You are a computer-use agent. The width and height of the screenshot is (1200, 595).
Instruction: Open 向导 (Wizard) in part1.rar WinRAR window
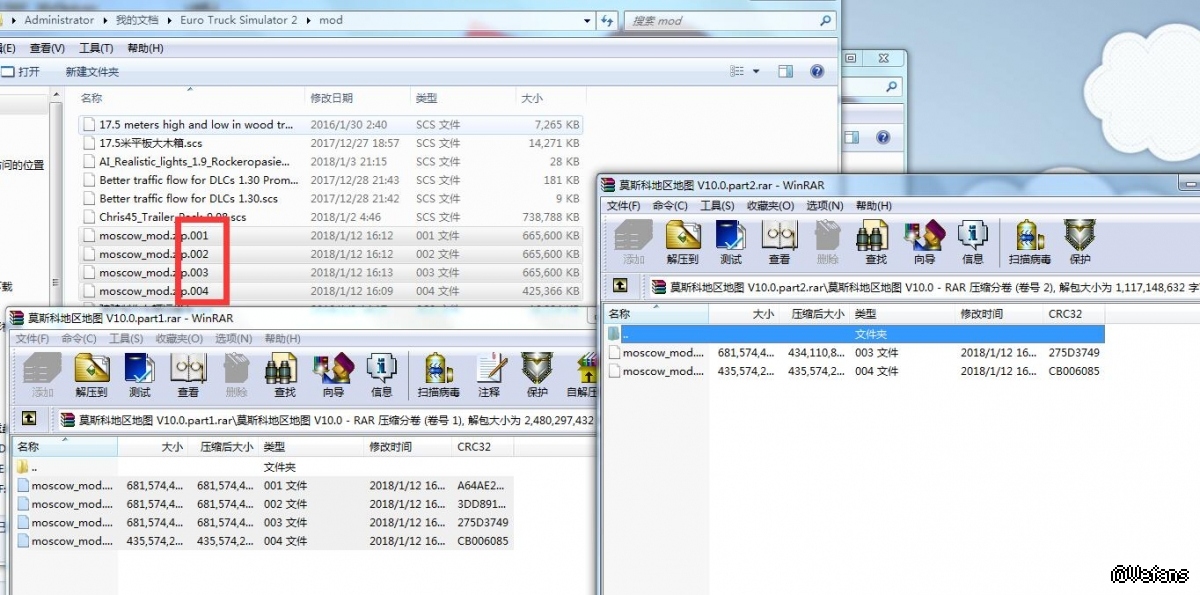(332, 376)
